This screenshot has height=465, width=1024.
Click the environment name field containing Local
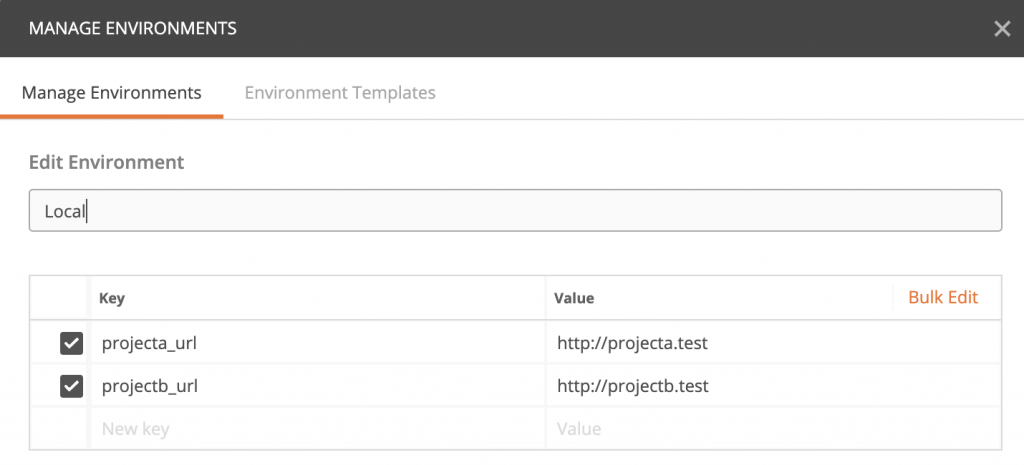[x=515, y=211]
